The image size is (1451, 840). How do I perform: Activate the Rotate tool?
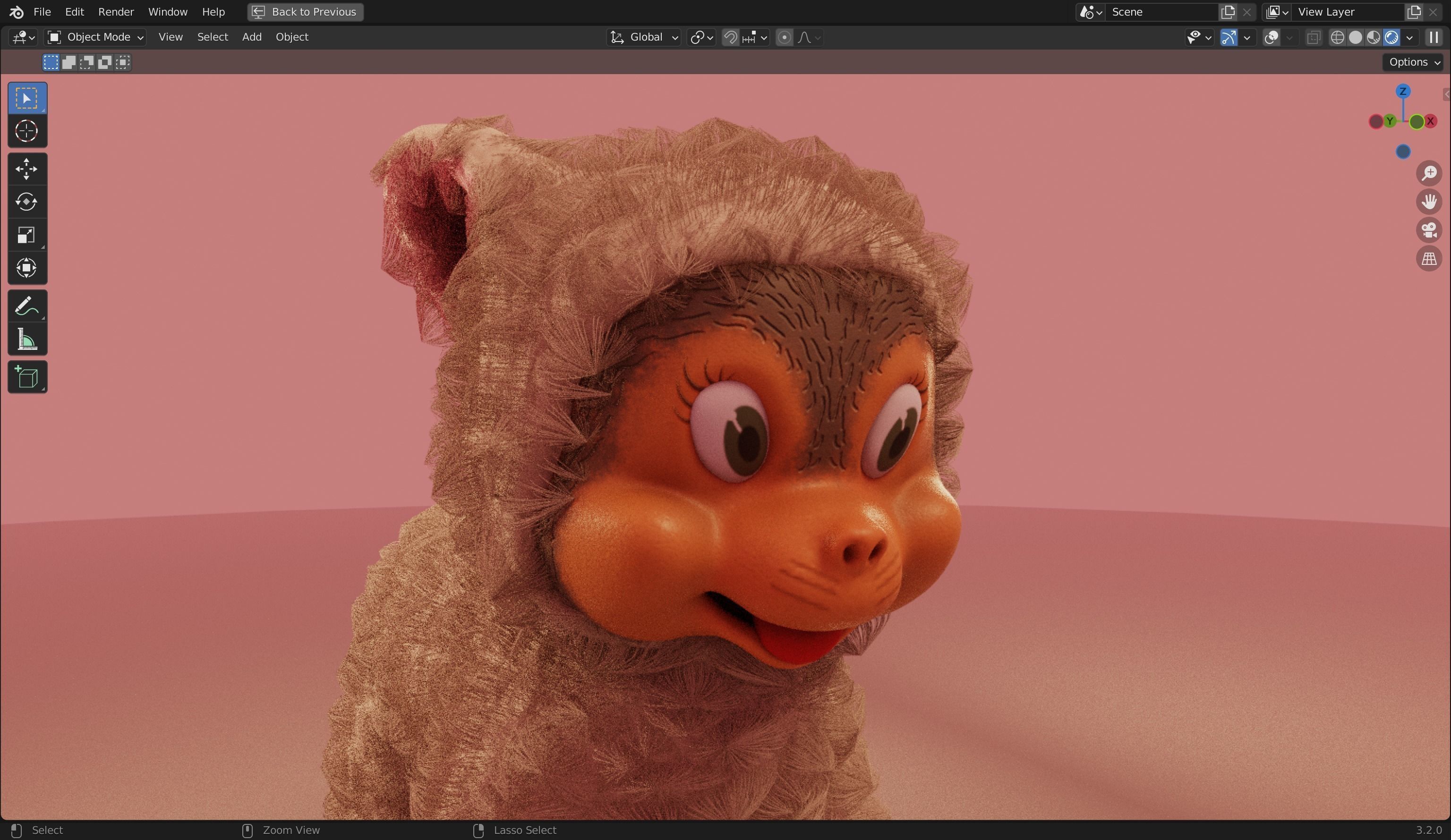pyautogui.click(x=26, y=202)
